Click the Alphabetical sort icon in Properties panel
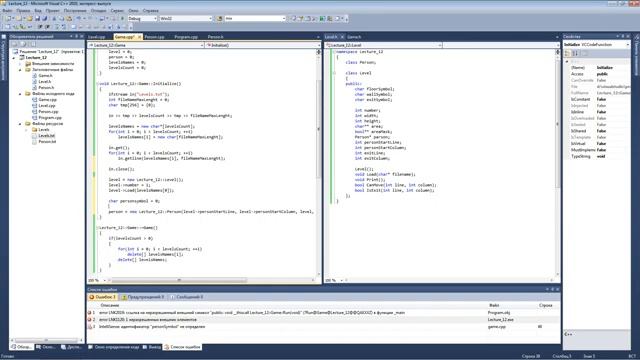Screen dimensions: 640x360 click(x=576, y=53)
